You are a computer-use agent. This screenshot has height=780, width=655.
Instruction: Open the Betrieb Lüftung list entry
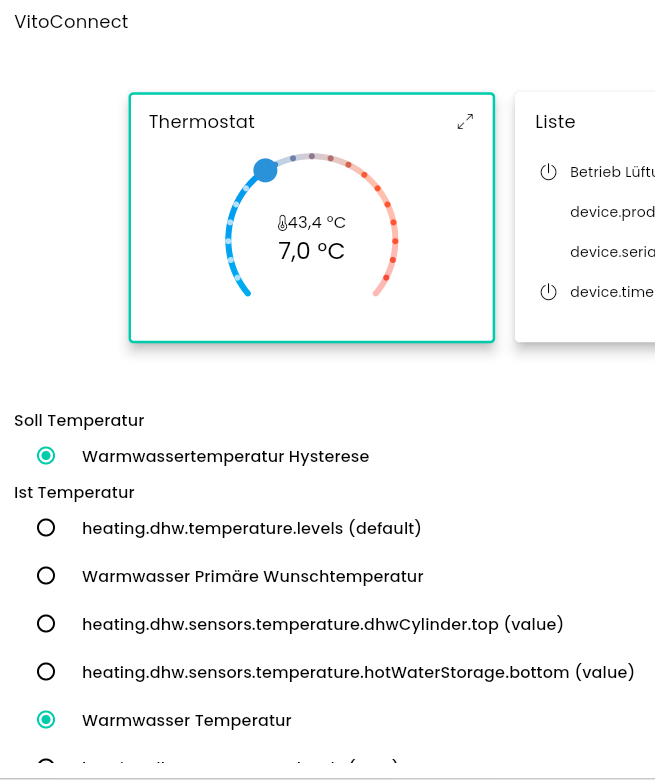point(611,172)
